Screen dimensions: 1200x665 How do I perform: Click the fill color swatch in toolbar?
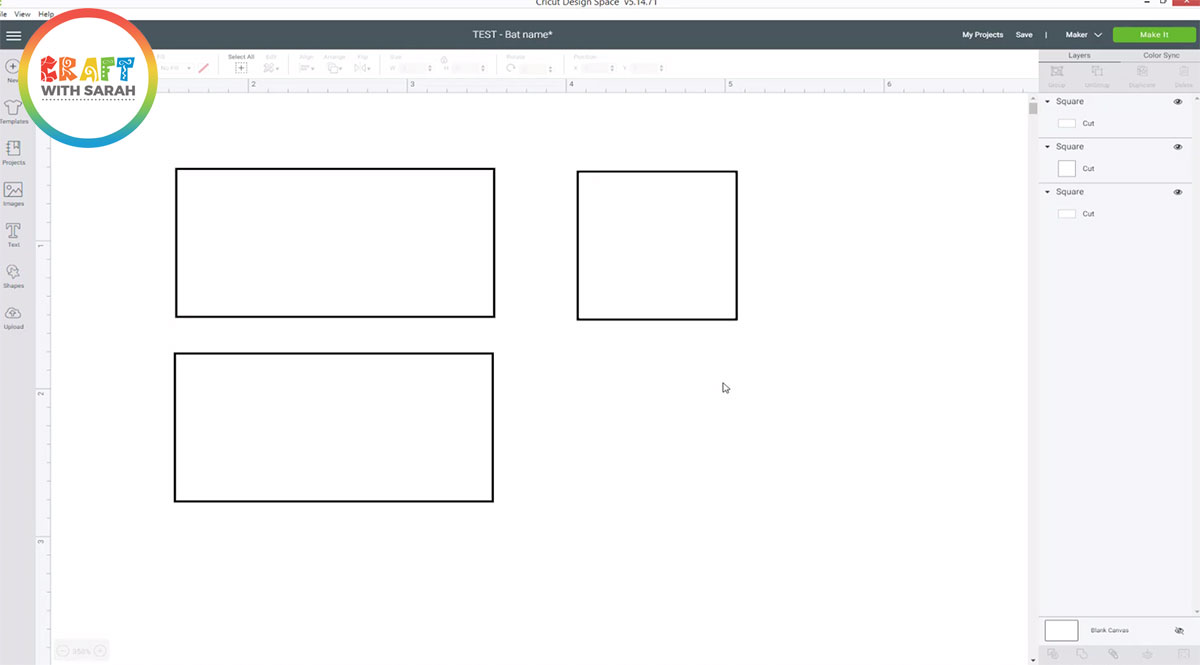coord(203,68)
